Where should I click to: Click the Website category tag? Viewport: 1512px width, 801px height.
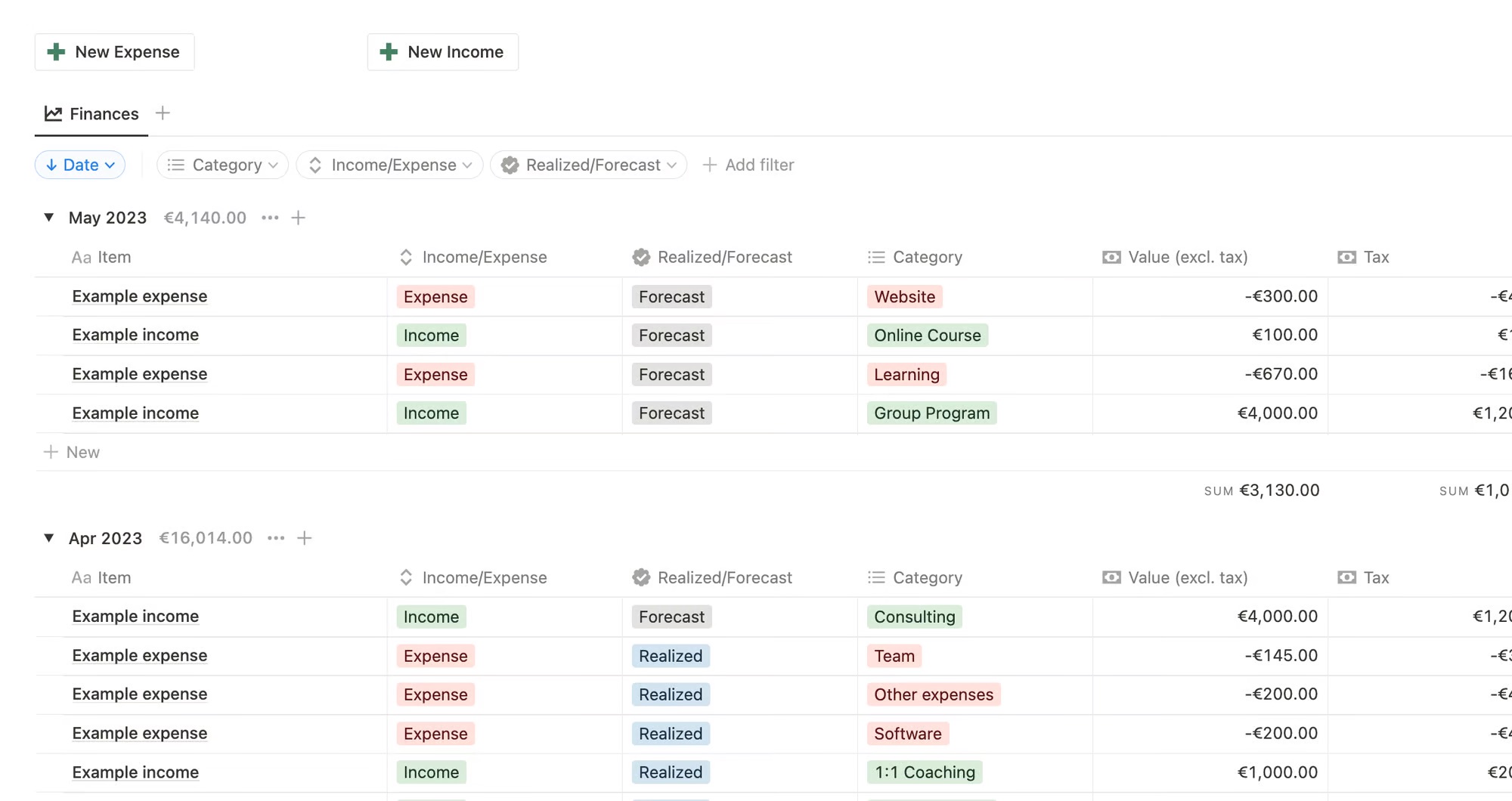click(904, 297)
